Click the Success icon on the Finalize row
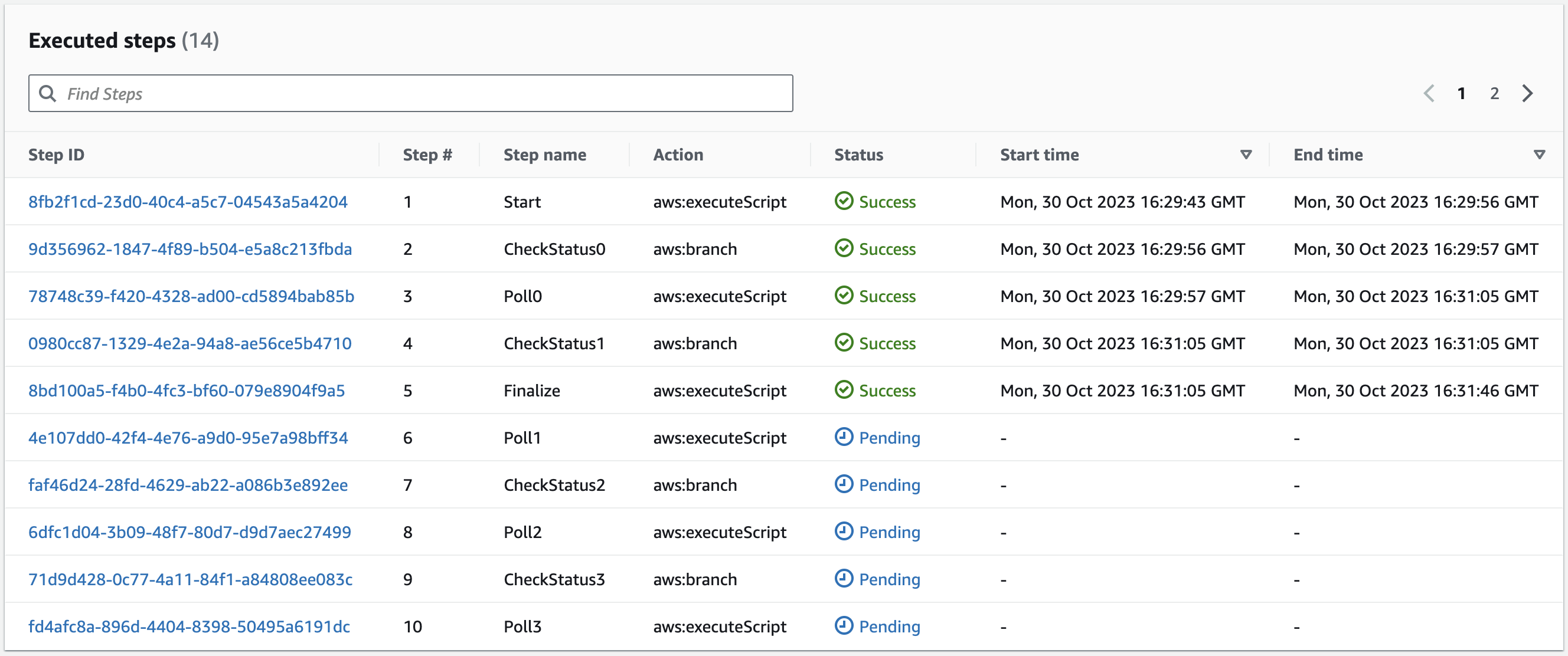1568x656 pixels. click(x=844, y=391)
